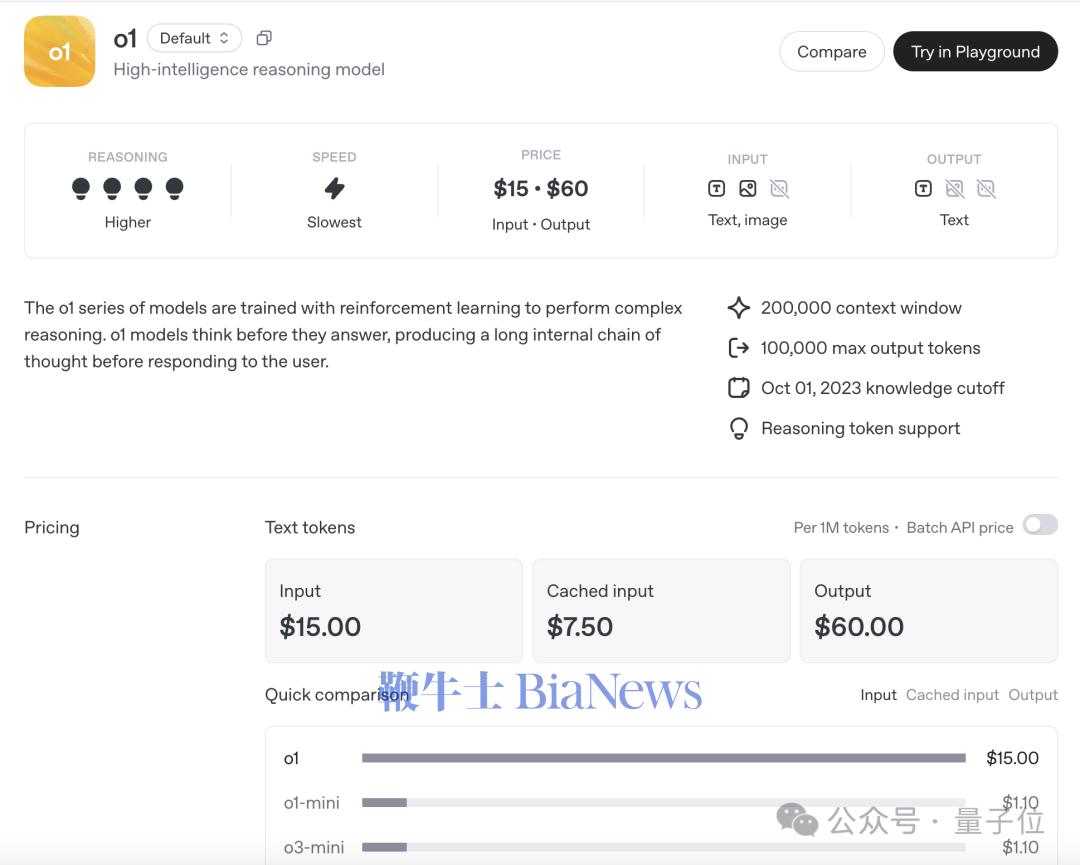Open the Default version dropdown

click(194, 38)
